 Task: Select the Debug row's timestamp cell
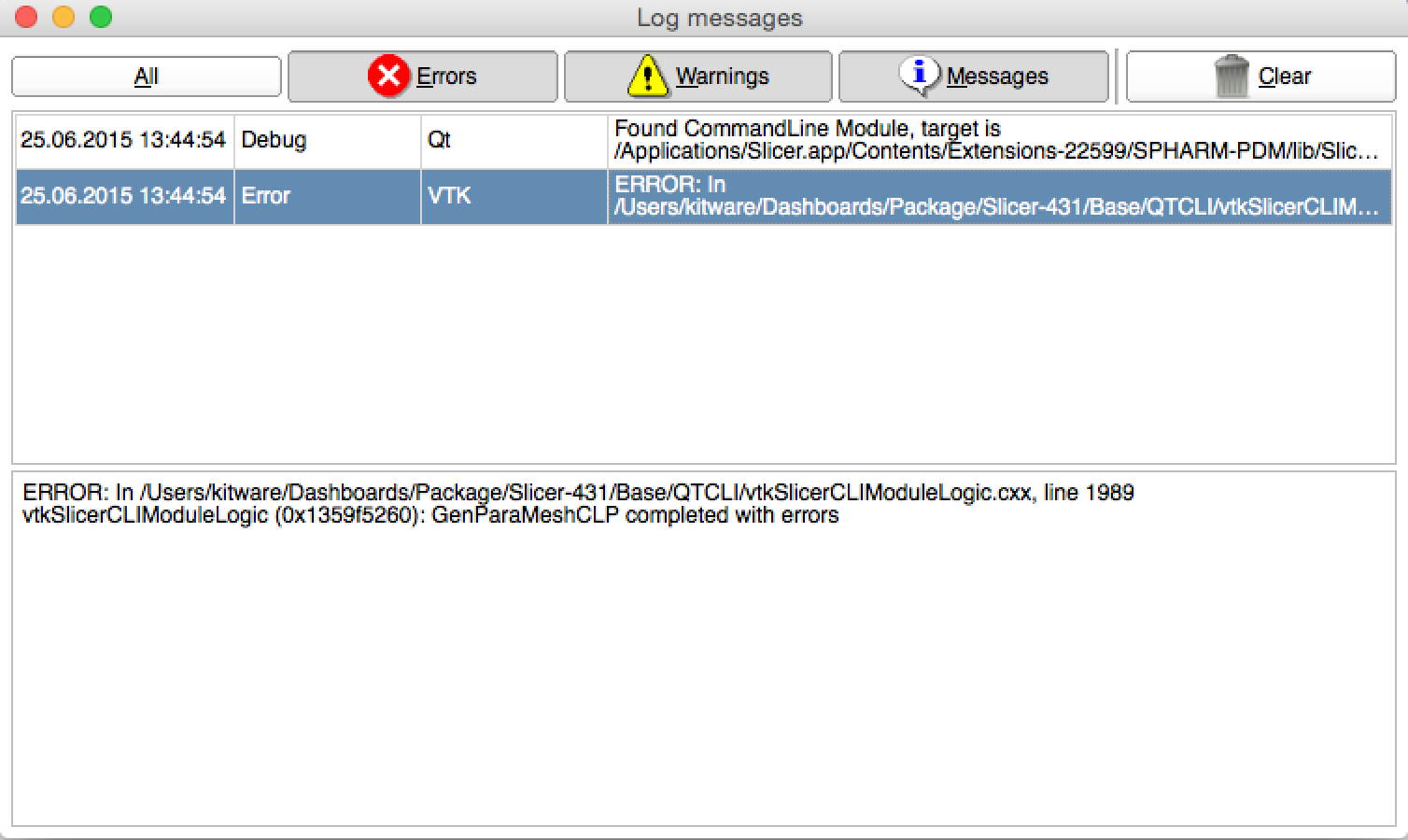[123, 140]
